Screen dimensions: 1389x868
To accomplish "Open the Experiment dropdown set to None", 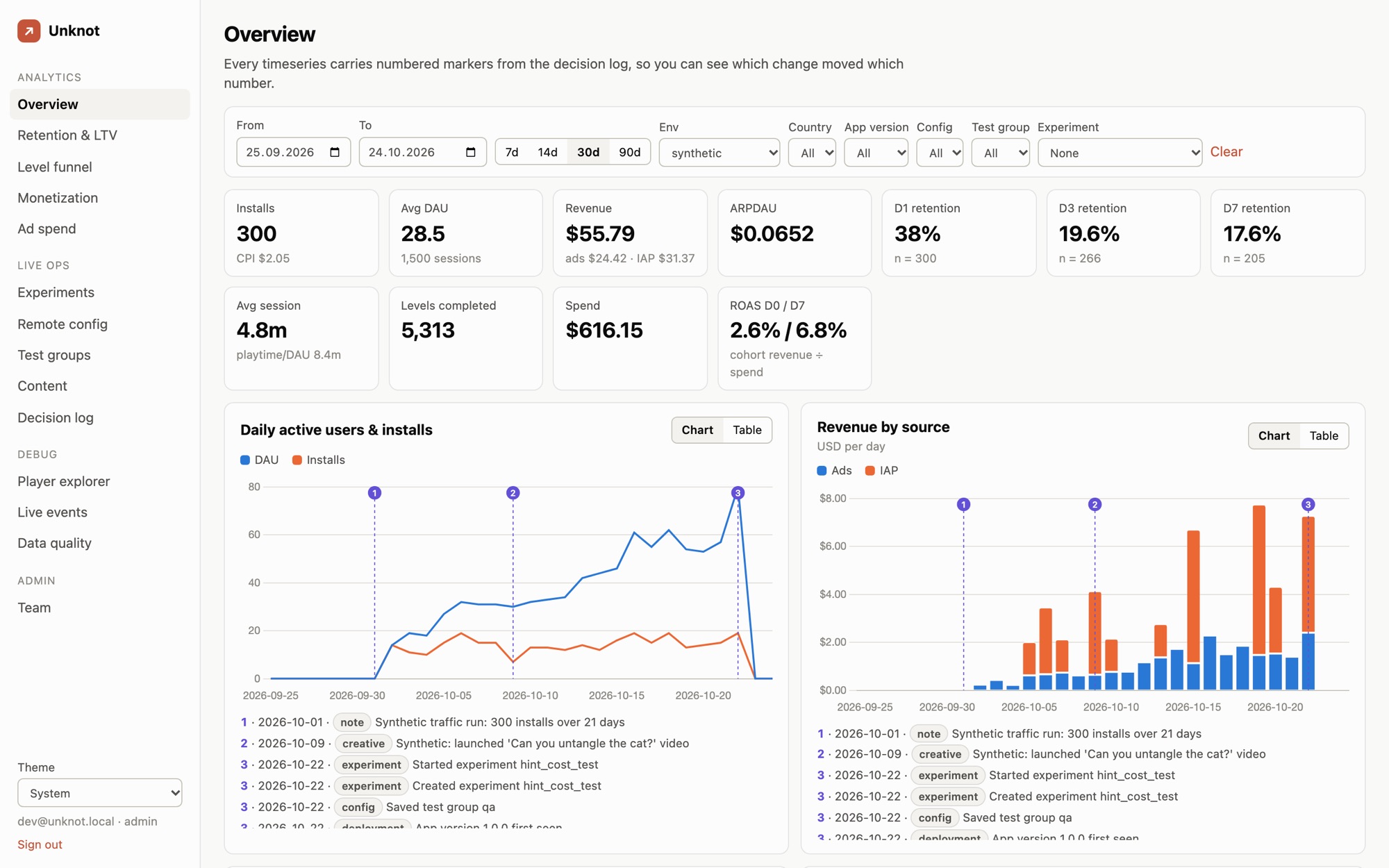I will (x=1120, y=153).
